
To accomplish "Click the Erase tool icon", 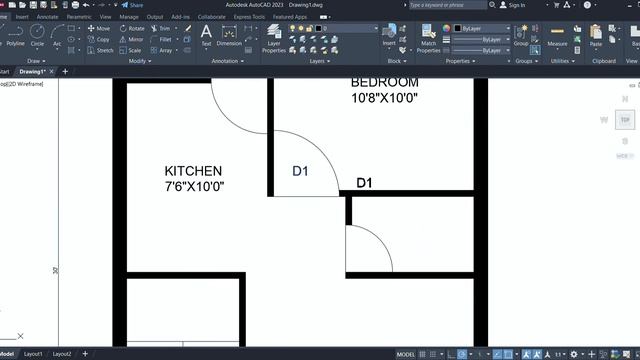I will (187, 29).
